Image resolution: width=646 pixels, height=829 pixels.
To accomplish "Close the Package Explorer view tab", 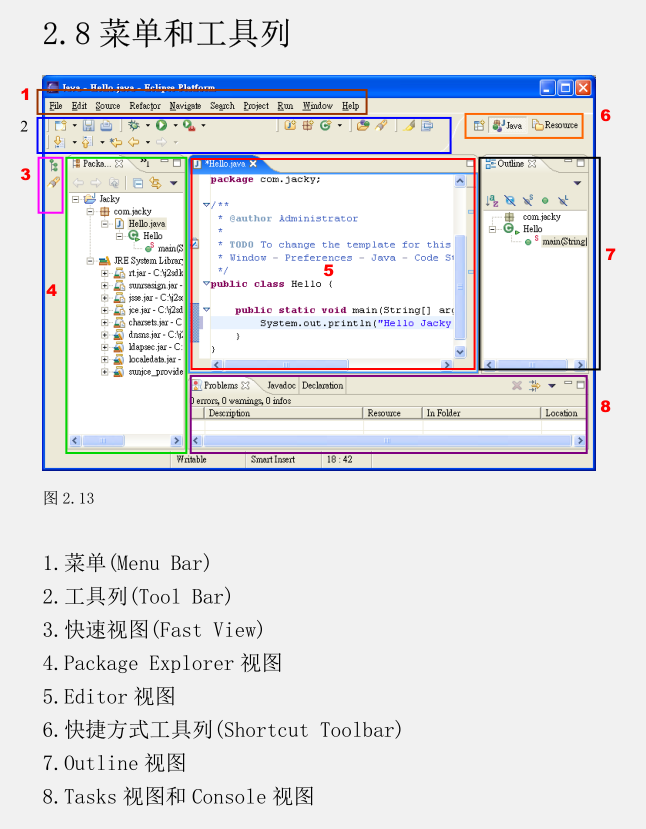I will (x=119, y=164).
